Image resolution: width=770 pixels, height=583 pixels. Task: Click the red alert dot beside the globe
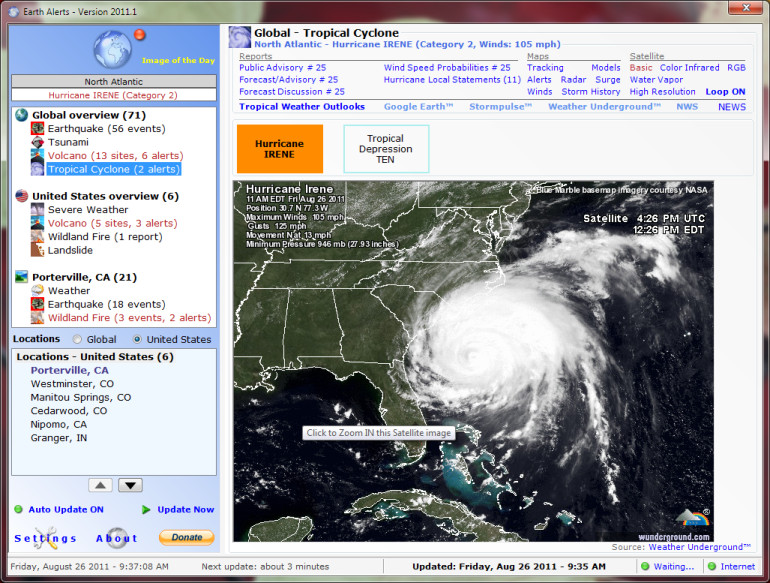[140, 35]
